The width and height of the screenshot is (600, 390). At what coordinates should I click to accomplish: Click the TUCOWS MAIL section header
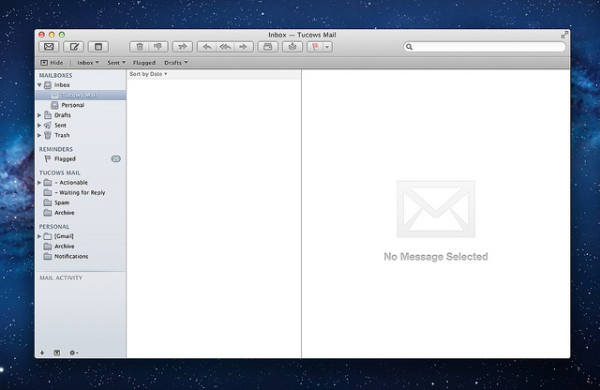click(60, 173)
